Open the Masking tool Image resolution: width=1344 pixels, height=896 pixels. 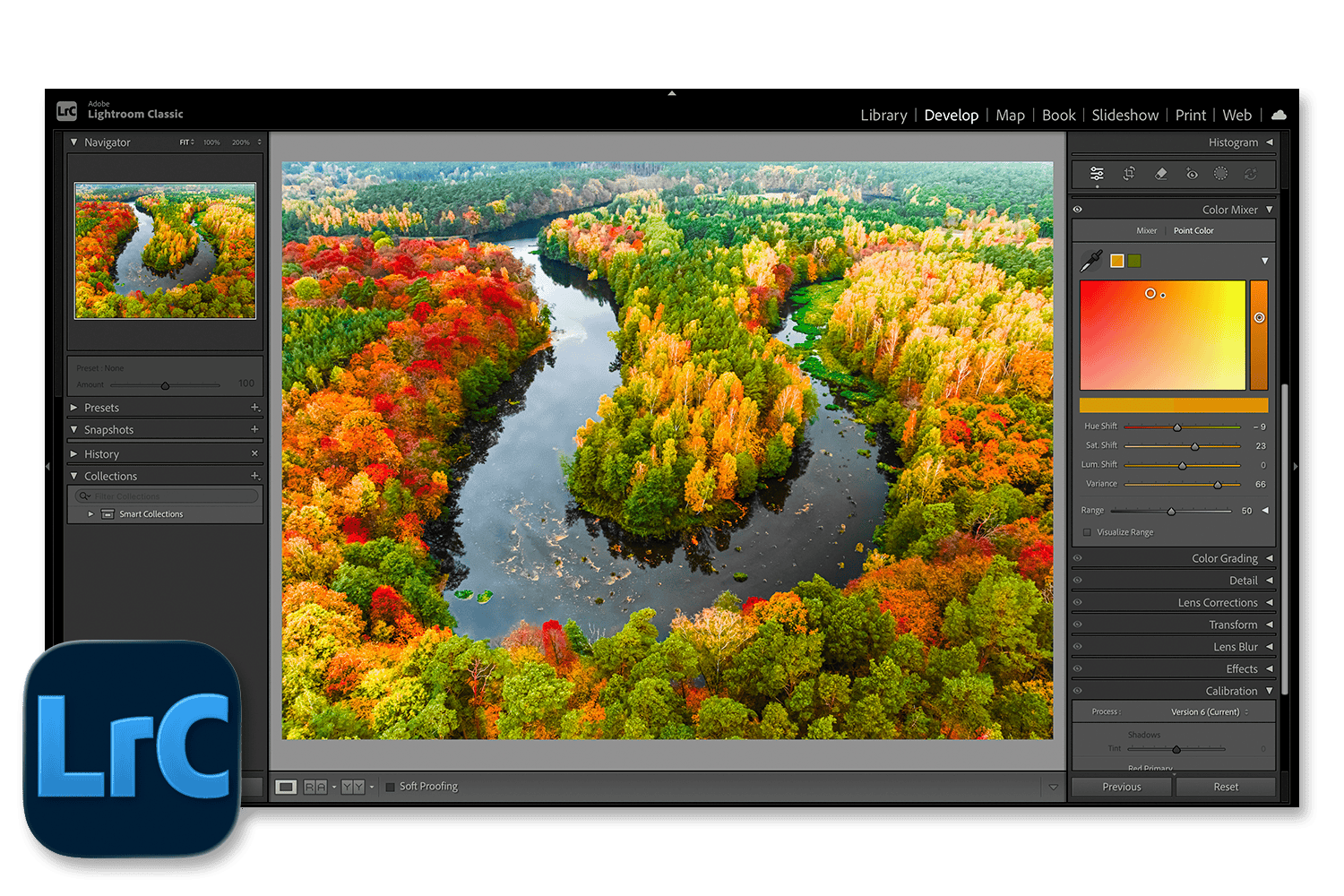tap(1220, 174)
